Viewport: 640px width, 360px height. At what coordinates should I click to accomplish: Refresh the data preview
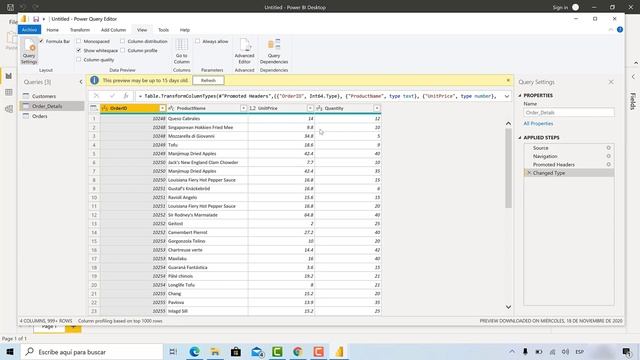coord(208,80)
